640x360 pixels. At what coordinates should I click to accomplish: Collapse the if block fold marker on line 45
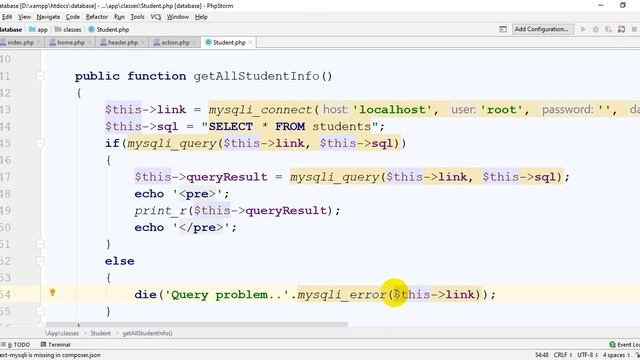[40, 143]
